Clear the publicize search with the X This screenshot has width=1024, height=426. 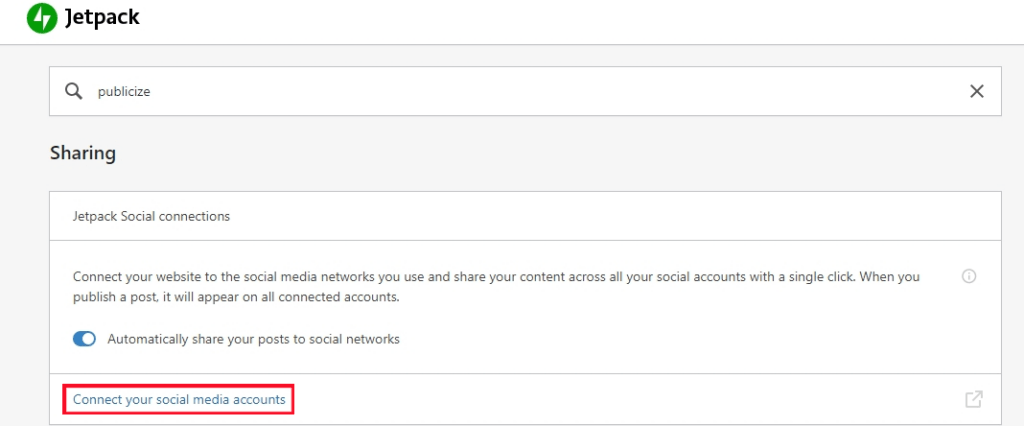coord(976,91)
